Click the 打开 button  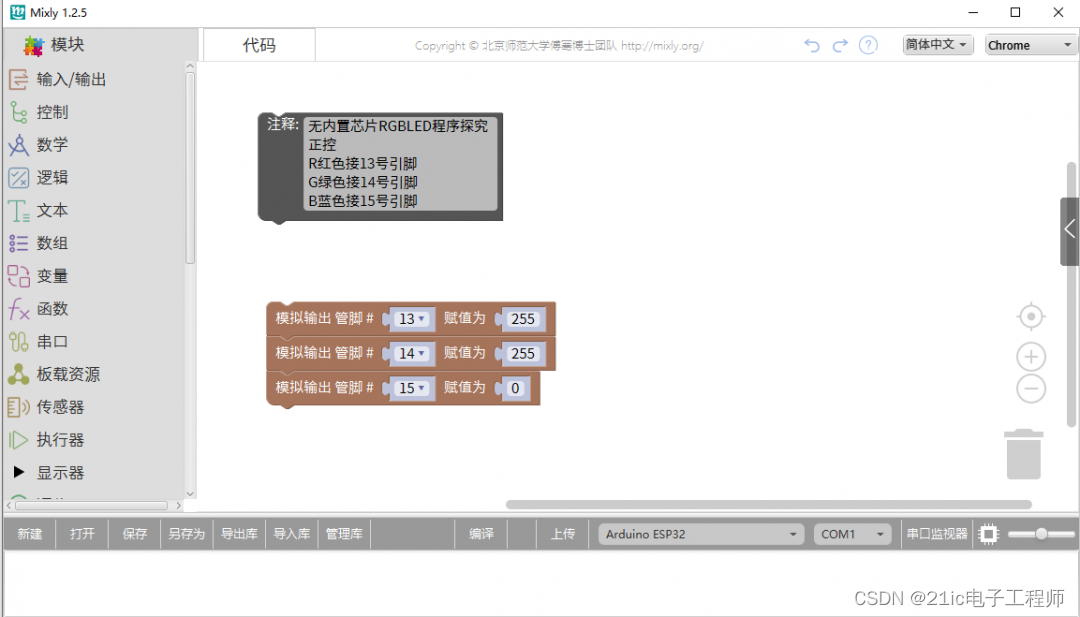(82, 534)
